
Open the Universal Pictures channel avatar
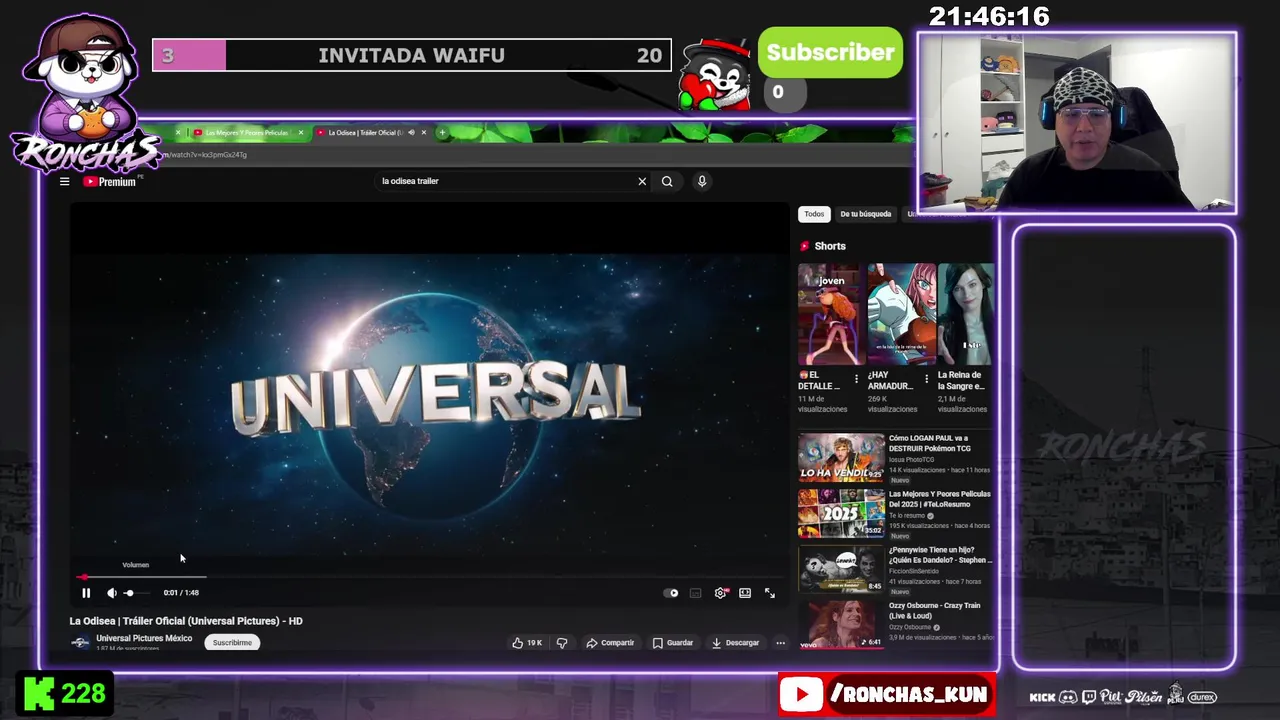(x=80, y=642)
